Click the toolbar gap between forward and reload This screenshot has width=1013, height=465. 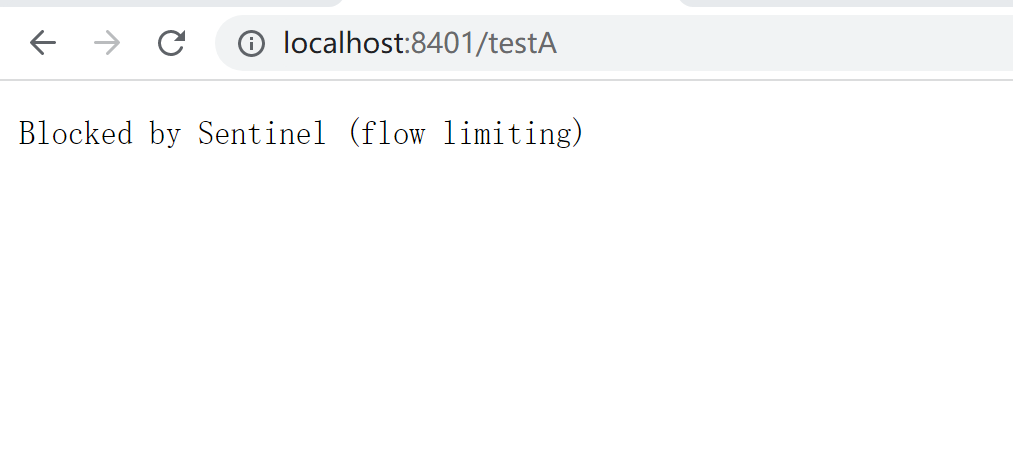[x=139, y=43]
